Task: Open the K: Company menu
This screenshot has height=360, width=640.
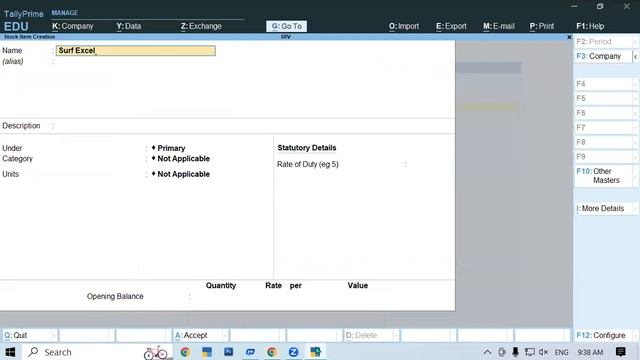Action: tap(73, 26)
